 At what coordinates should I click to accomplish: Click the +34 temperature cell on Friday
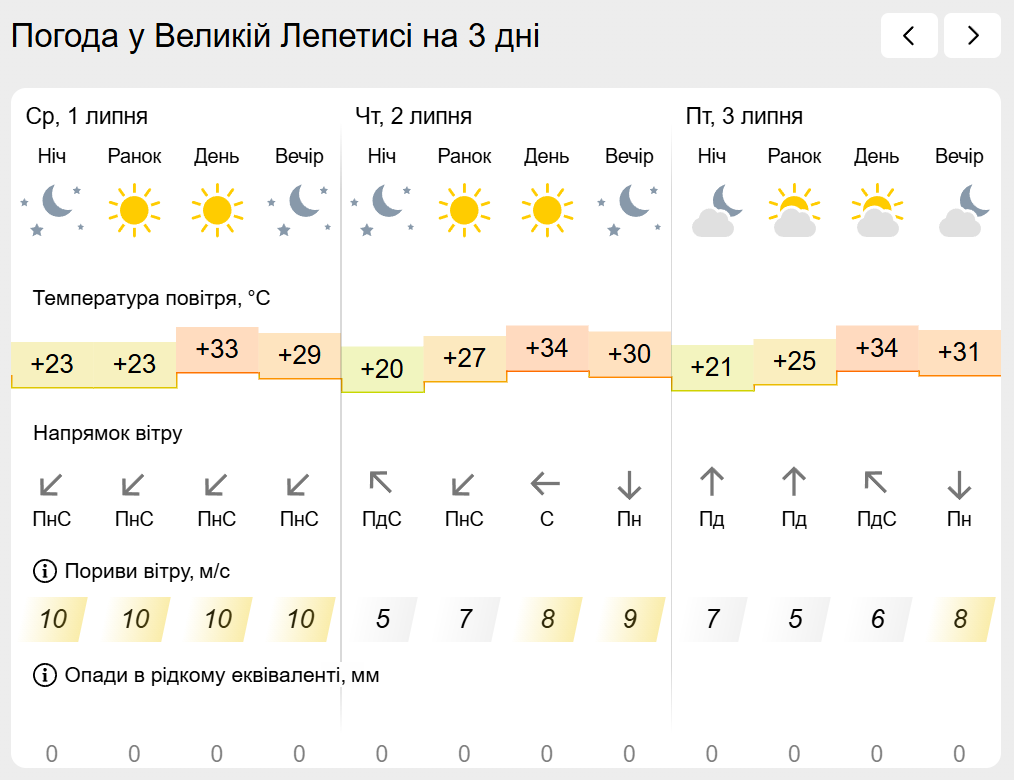[877, 349]
